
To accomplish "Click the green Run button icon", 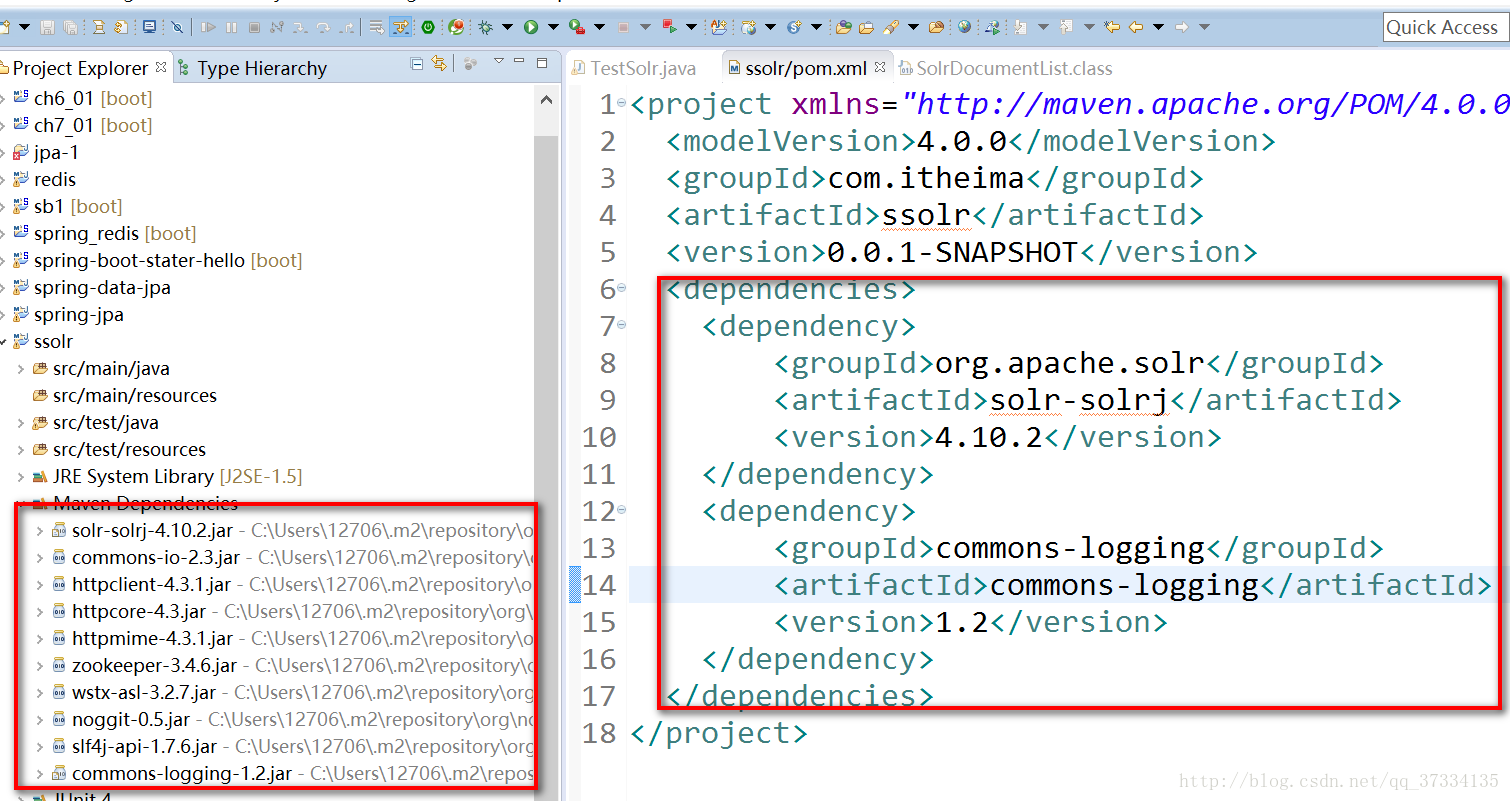I will pos(530,28).
